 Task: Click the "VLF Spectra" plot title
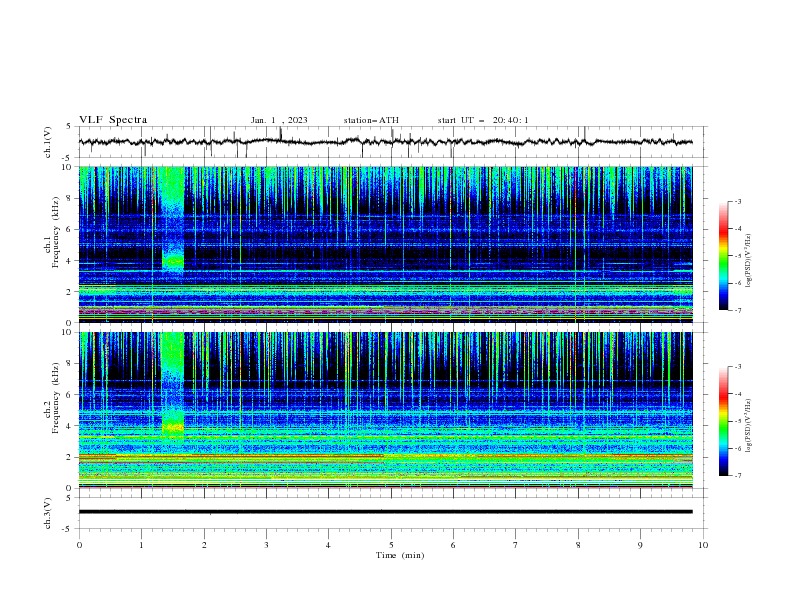tap(113, 120)
